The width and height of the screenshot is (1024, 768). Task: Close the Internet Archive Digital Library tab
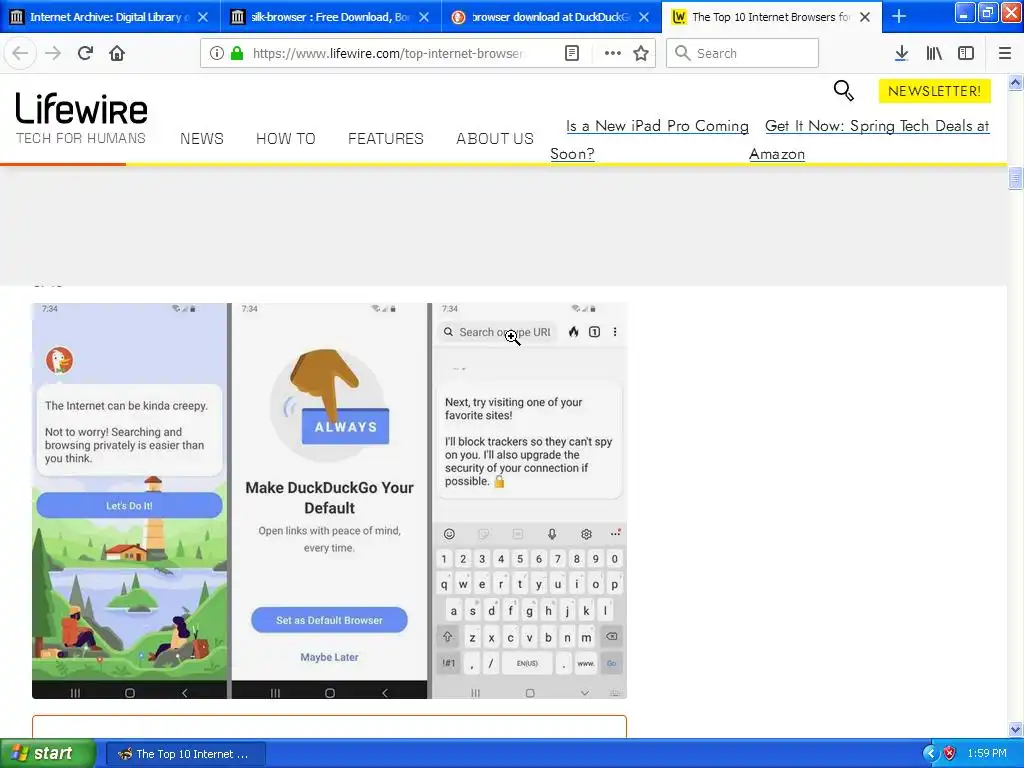click(203, 17)
